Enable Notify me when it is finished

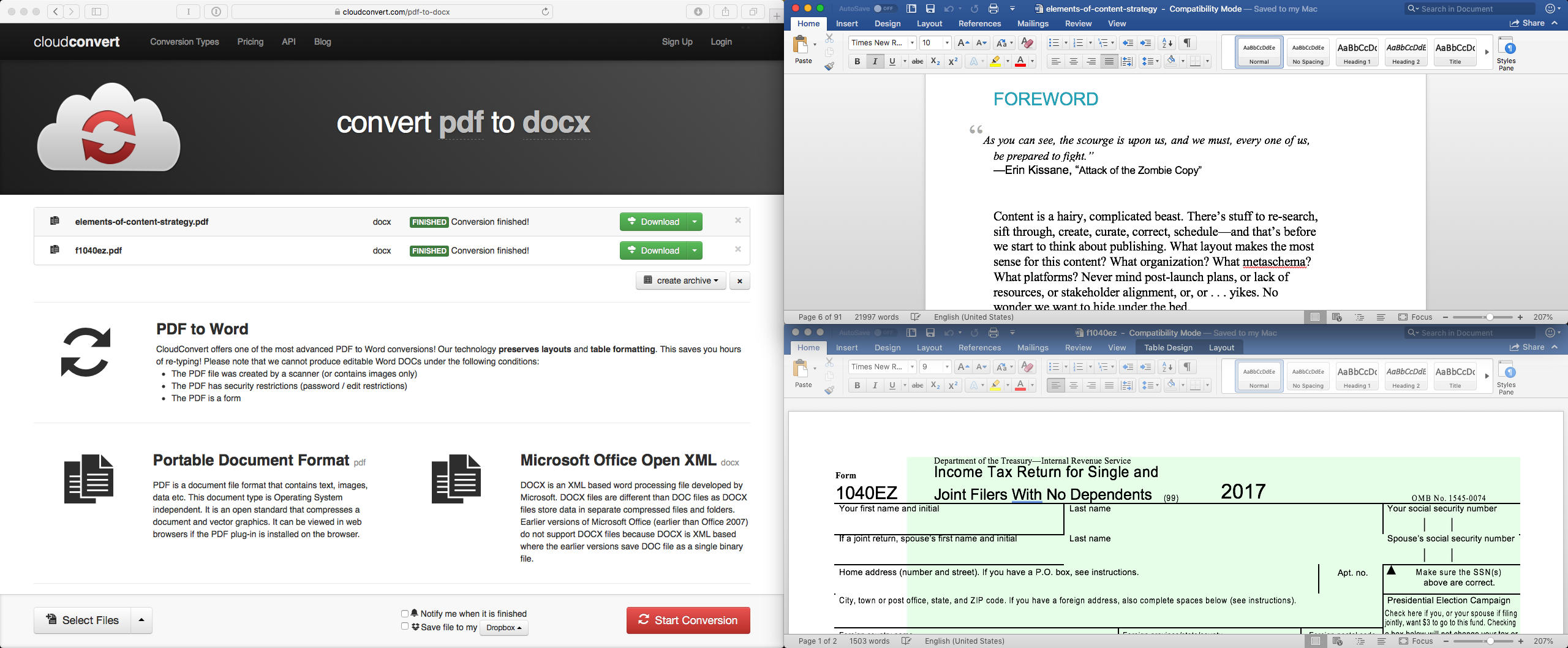405,614
